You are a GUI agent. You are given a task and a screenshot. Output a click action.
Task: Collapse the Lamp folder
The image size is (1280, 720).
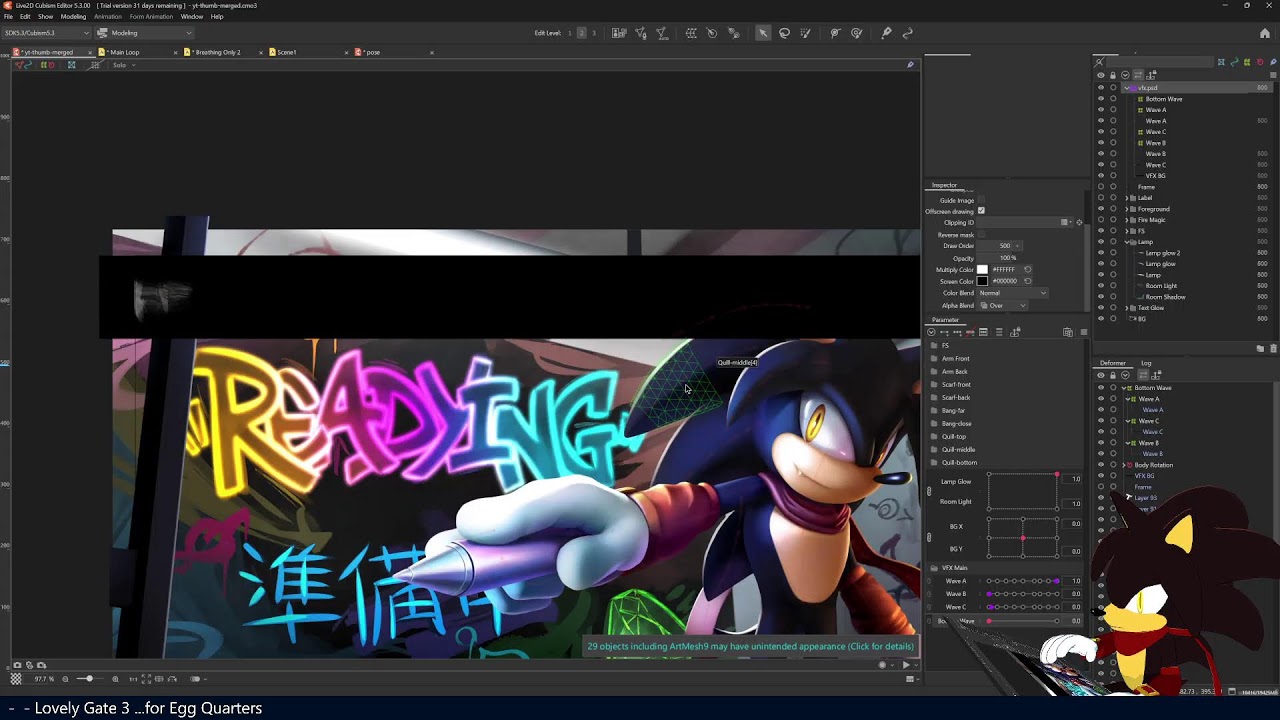[x=1128, y=242]
